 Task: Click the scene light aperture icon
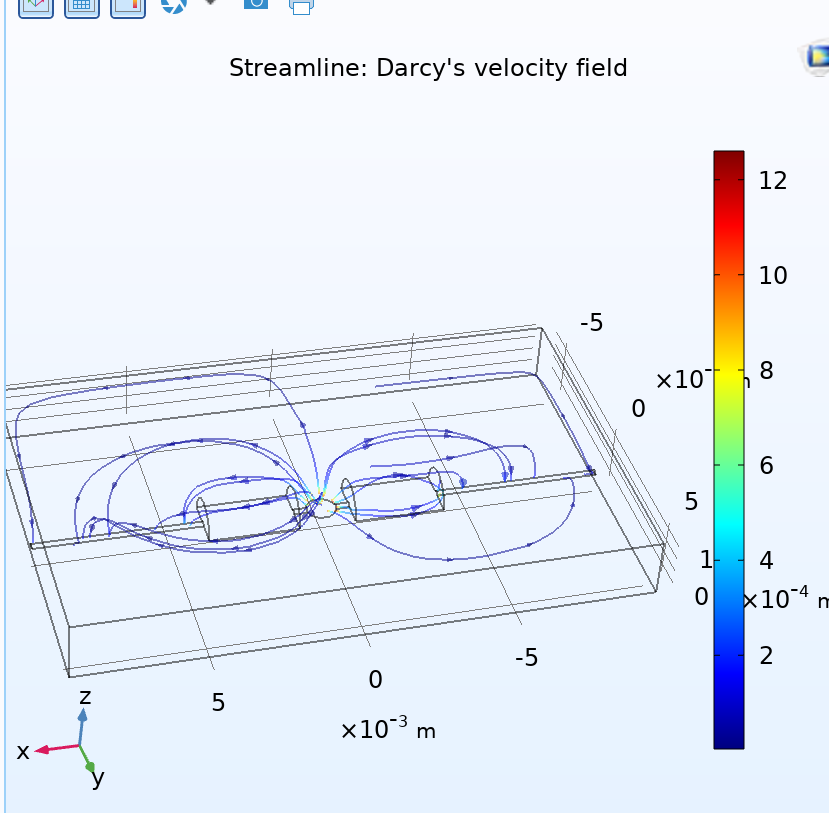[174, 5]
